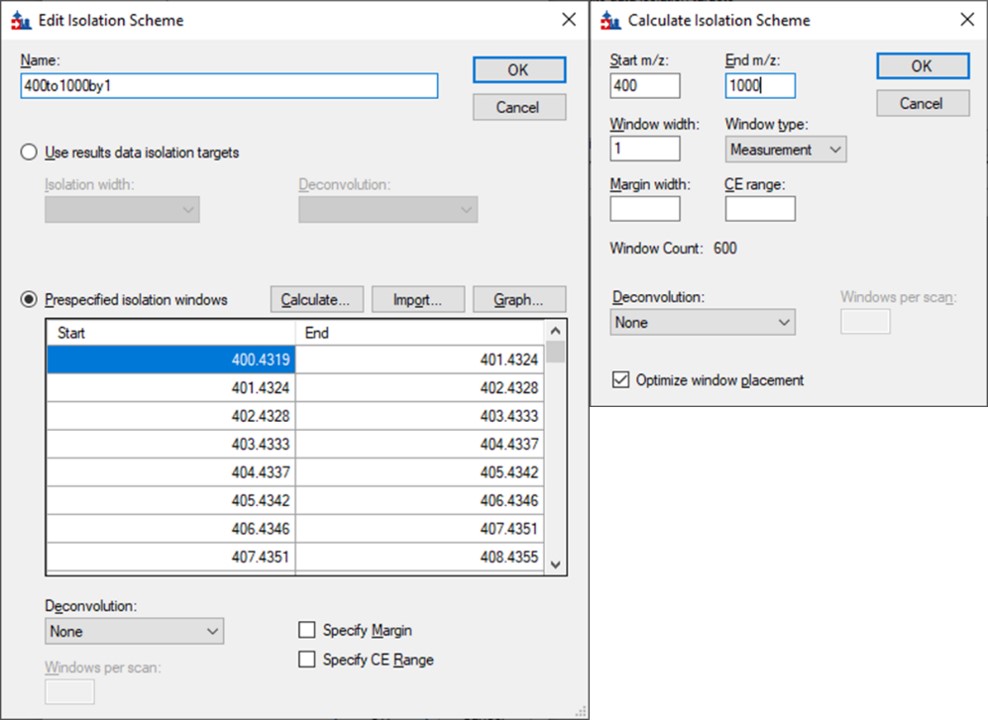This screenshot has width=988, height=720.
Task: Select the End cell 404.4337
Action: pyautogui.click(x=420, y=444)
